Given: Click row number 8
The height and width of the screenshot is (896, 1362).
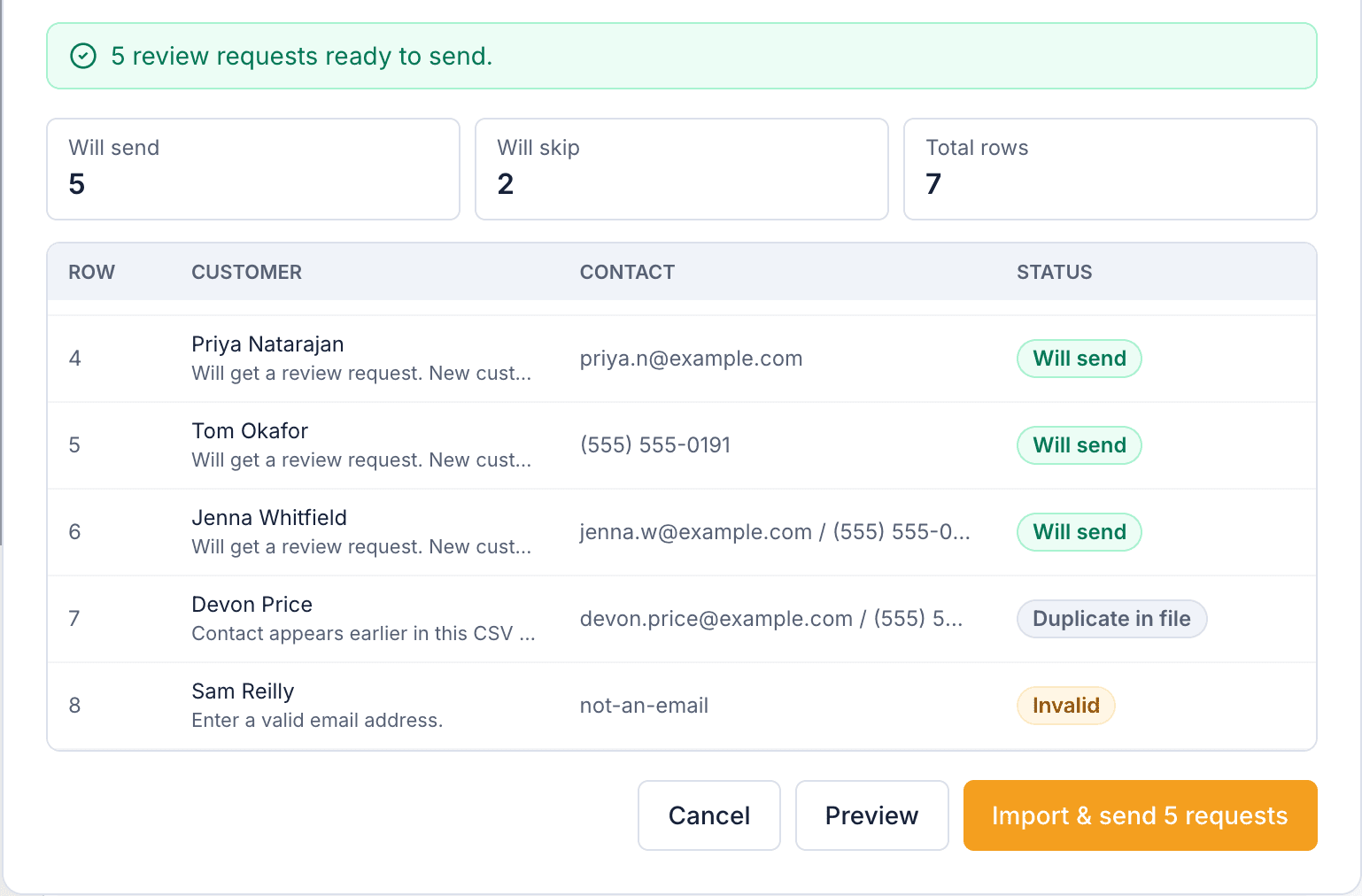Looking at the screenshot, I should point(74,706).
